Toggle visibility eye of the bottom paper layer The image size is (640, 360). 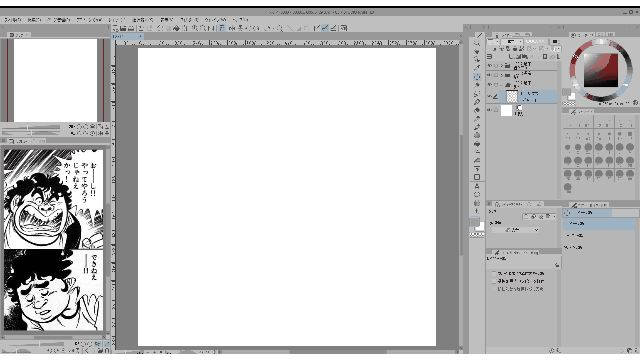489,110
